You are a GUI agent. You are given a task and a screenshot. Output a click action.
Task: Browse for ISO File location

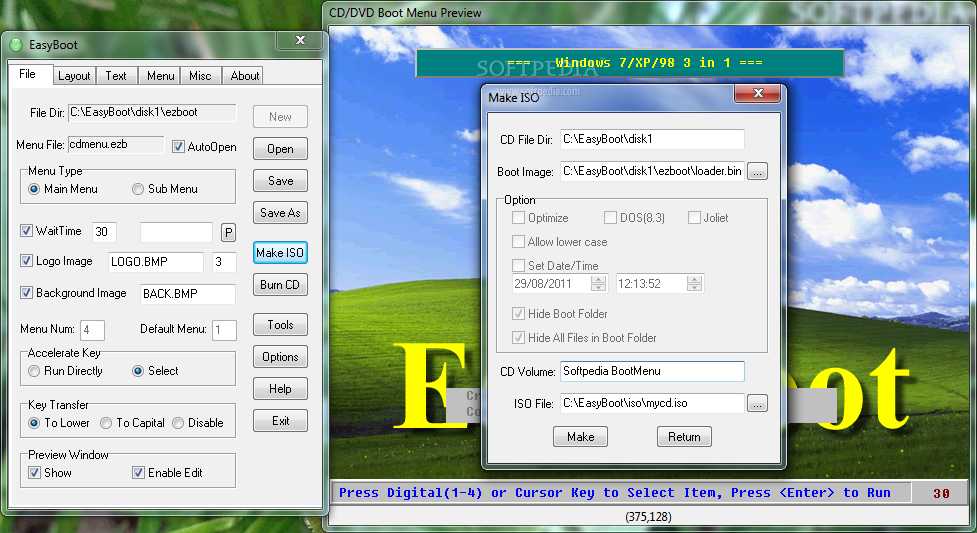point(757,403)
